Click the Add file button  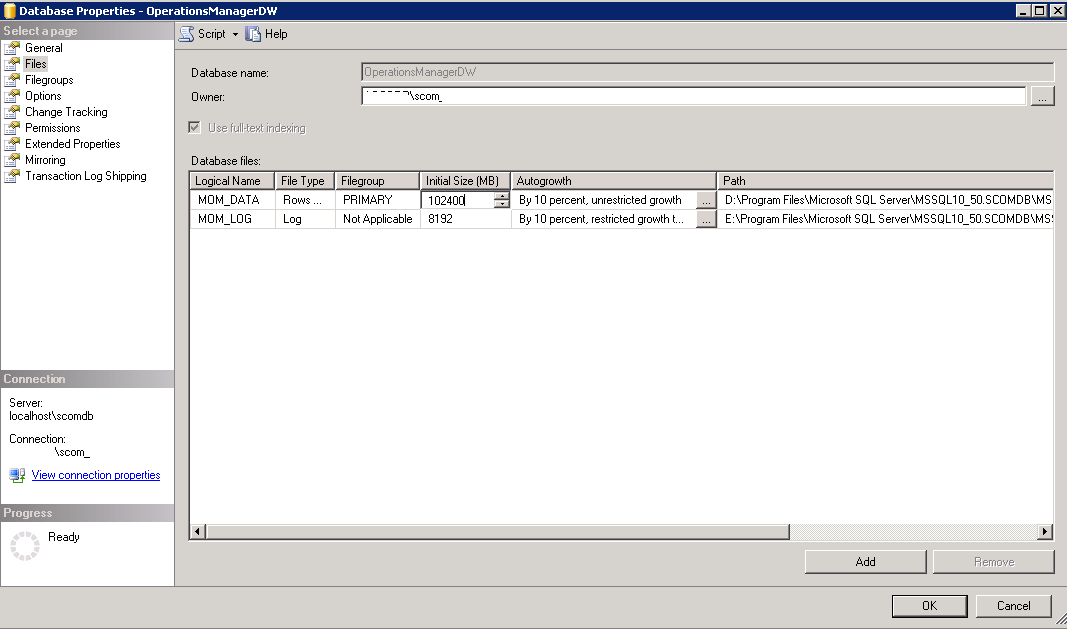(x=866, y=562)
